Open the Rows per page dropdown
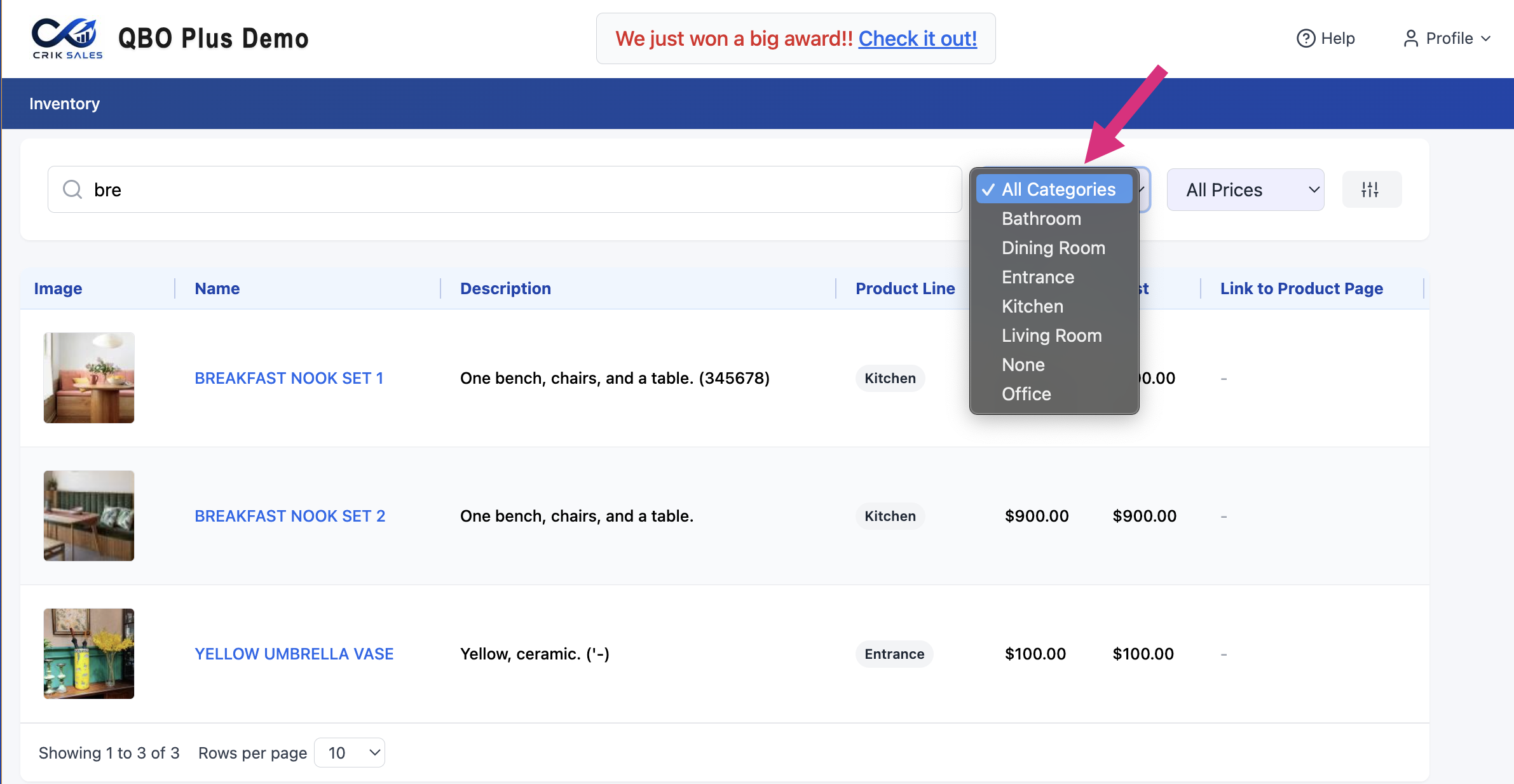 [350, 753]
